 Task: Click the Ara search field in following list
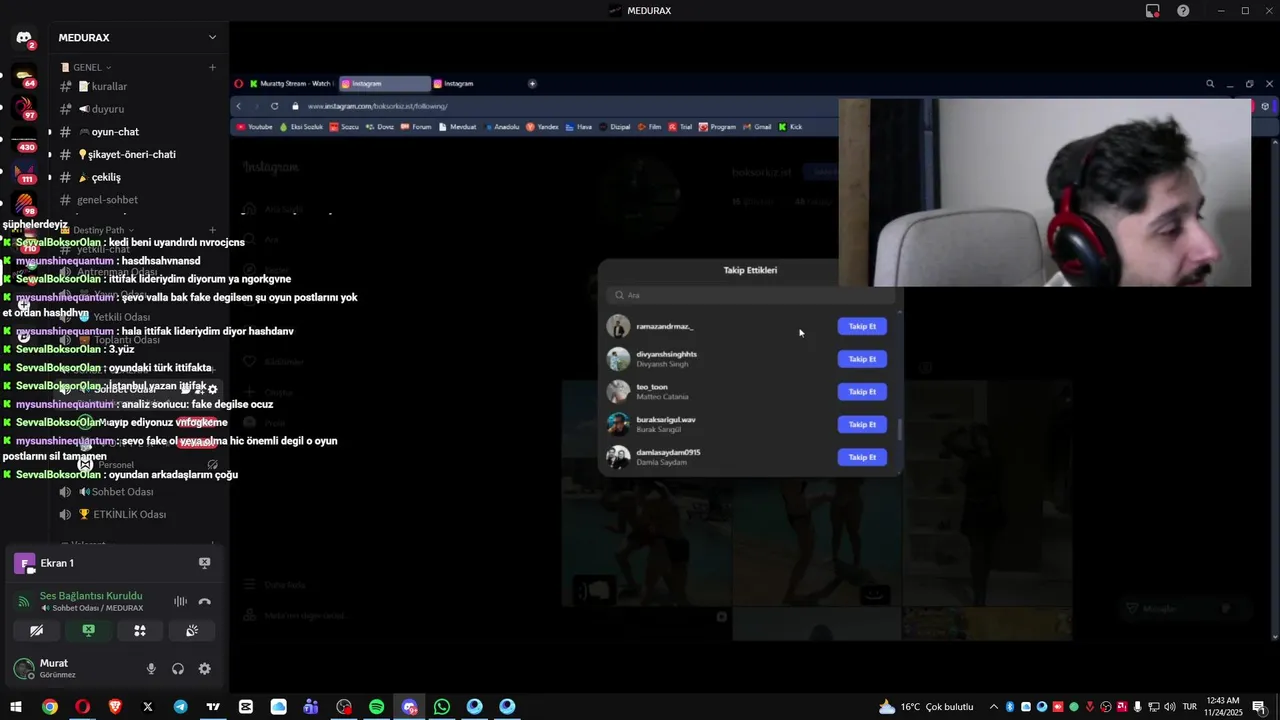[750, 295]
